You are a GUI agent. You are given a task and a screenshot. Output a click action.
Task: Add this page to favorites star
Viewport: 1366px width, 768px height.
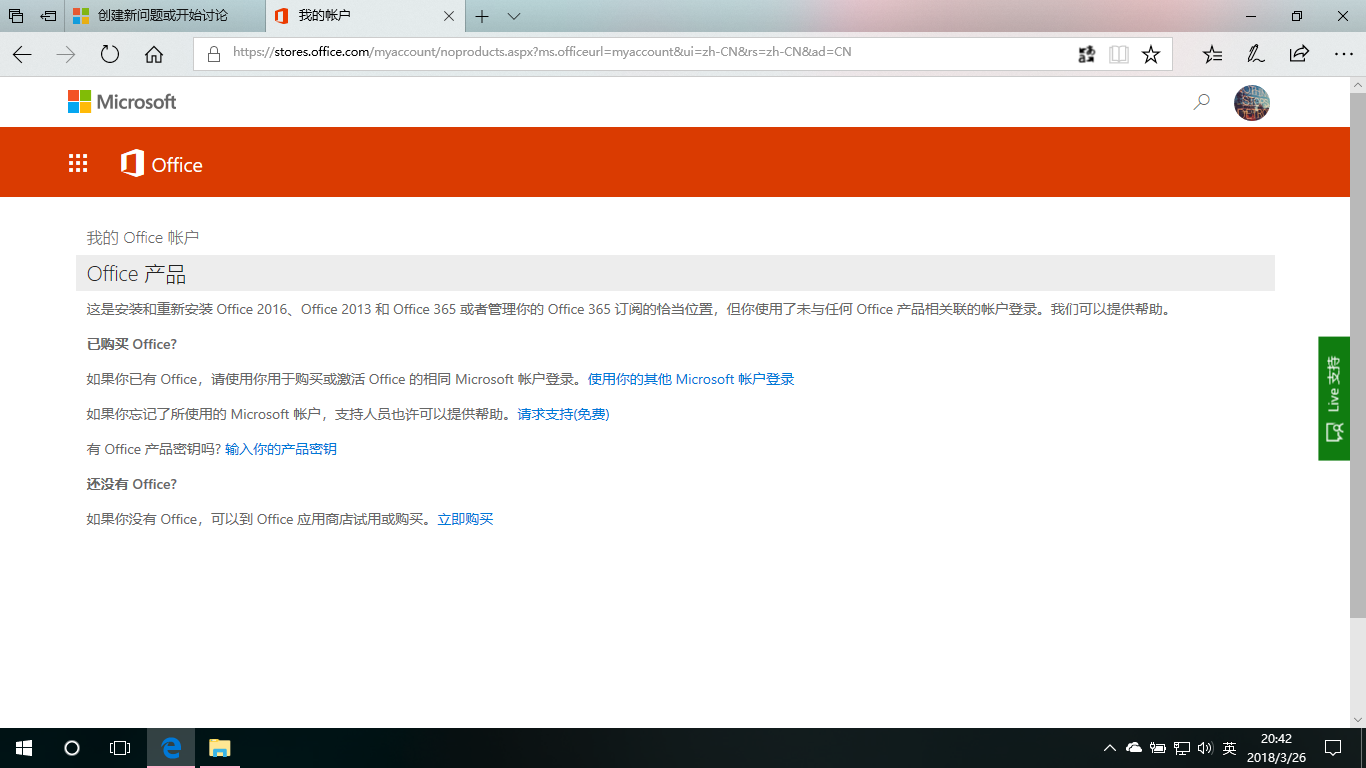(x=1151, y=54)
